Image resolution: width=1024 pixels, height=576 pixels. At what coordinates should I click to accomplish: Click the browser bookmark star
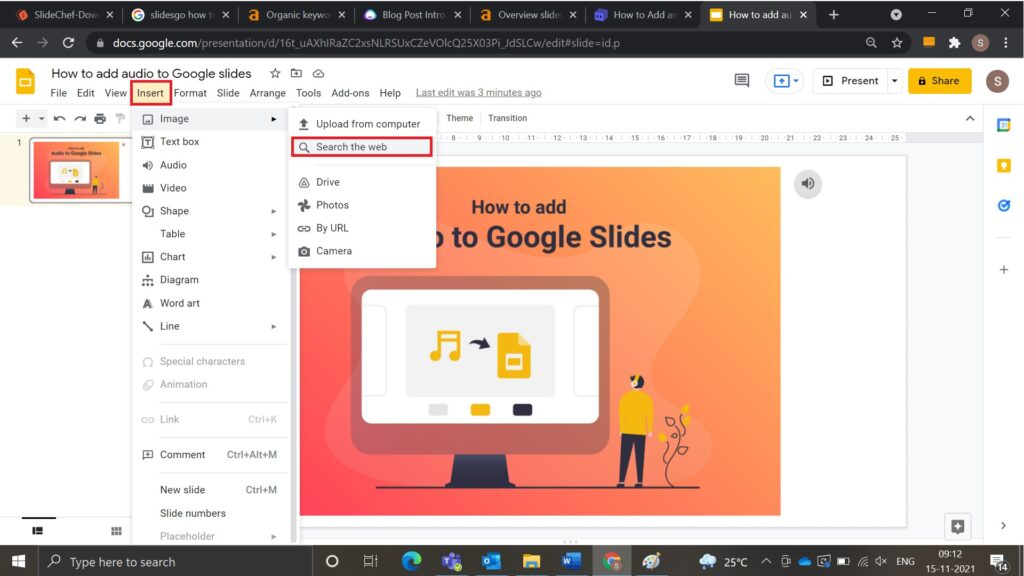(x=897, y=43)
